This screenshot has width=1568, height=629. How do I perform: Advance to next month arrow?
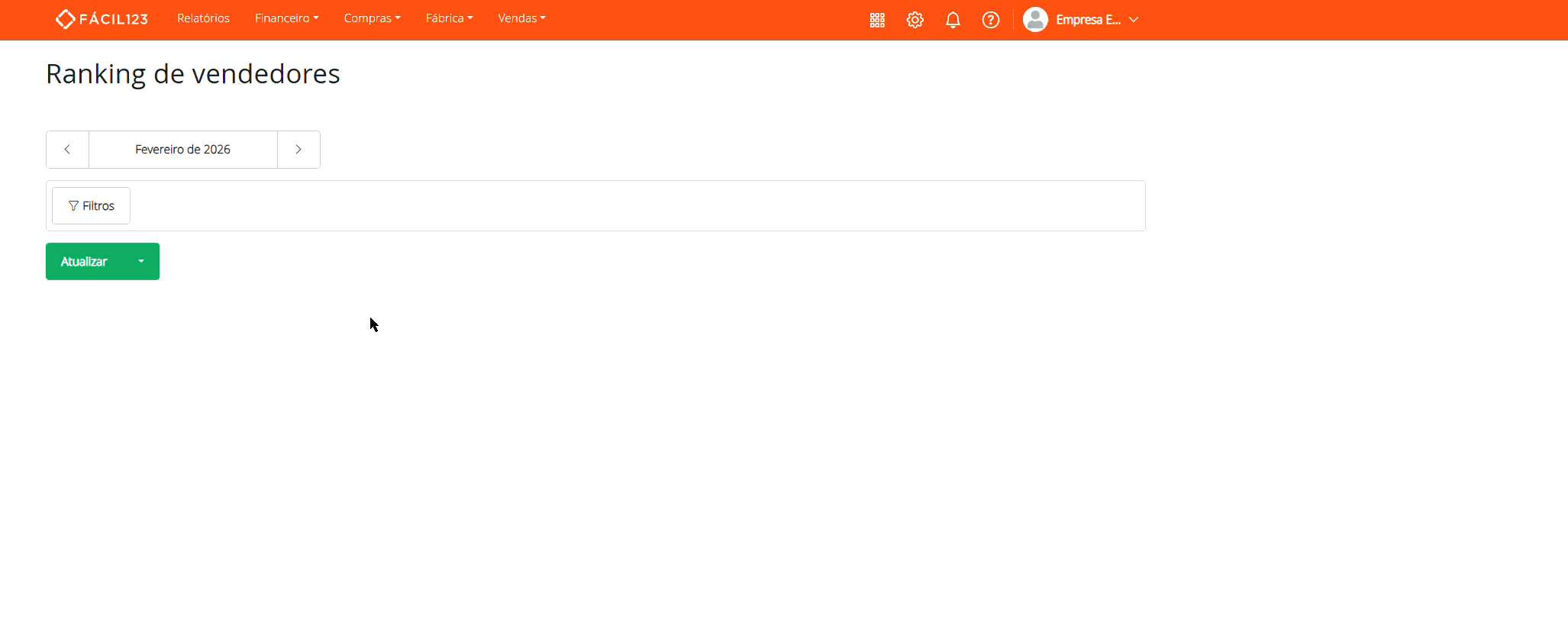click(x=298, y=150)
